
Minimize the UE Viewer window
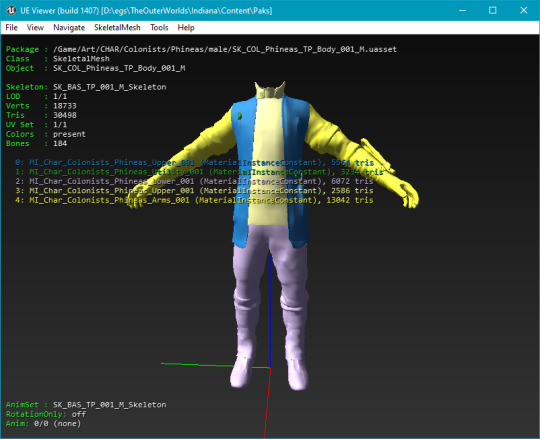pyautogui.click(x=463, y=10)
